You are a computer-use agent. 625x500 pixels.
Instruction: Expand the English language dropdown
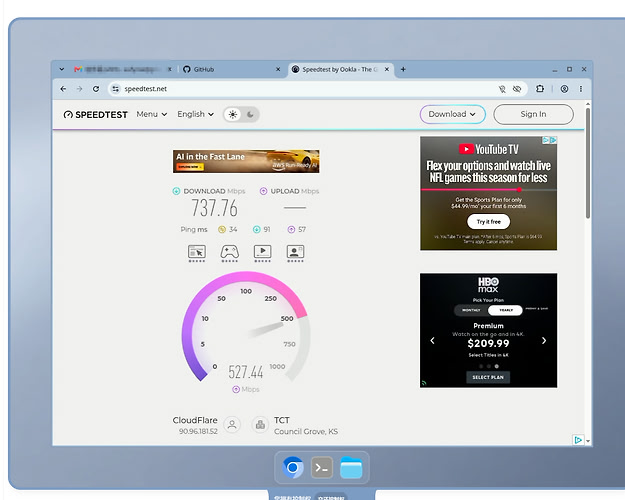tap(195, 114)
